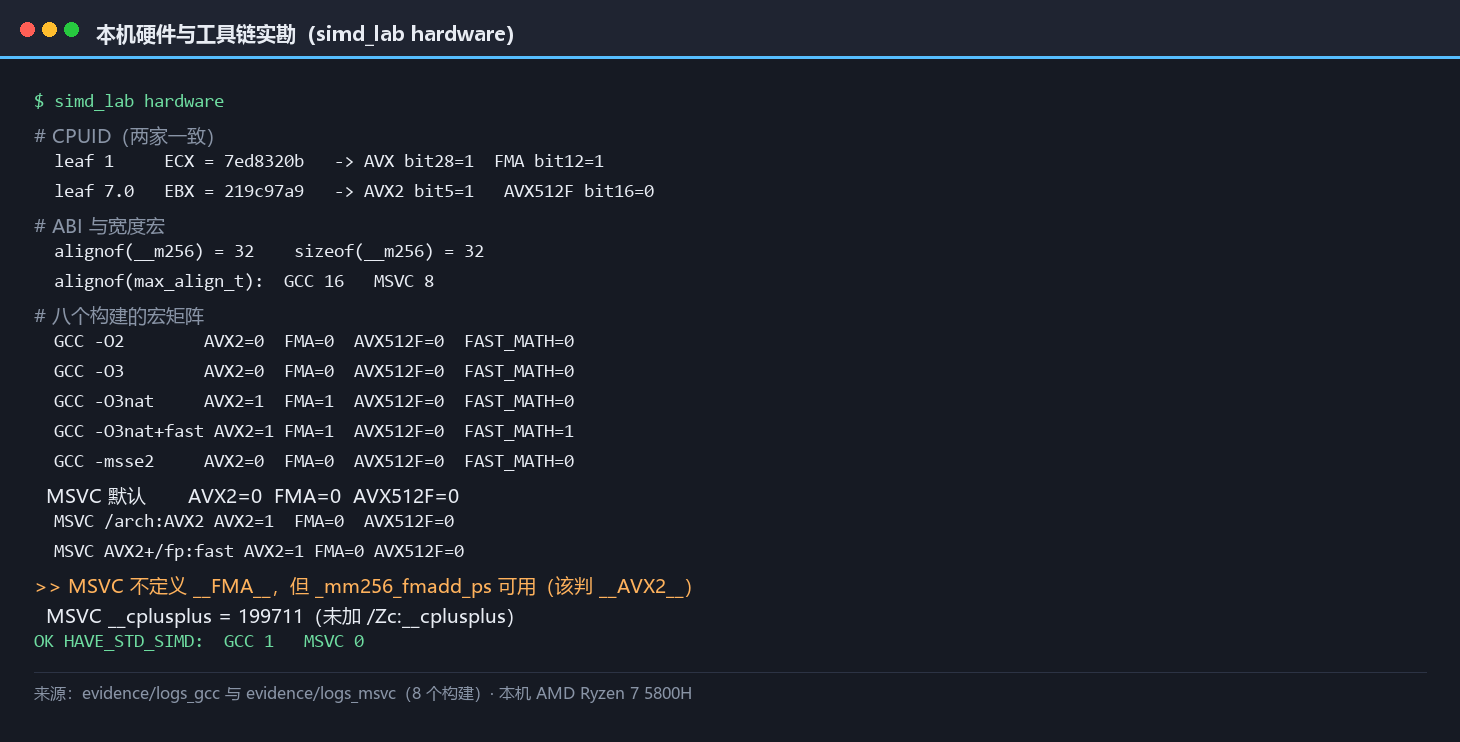Screen dimensions: 1460x742
Task: Select the "GCC -O2" build row
Action: click(314, 341)
